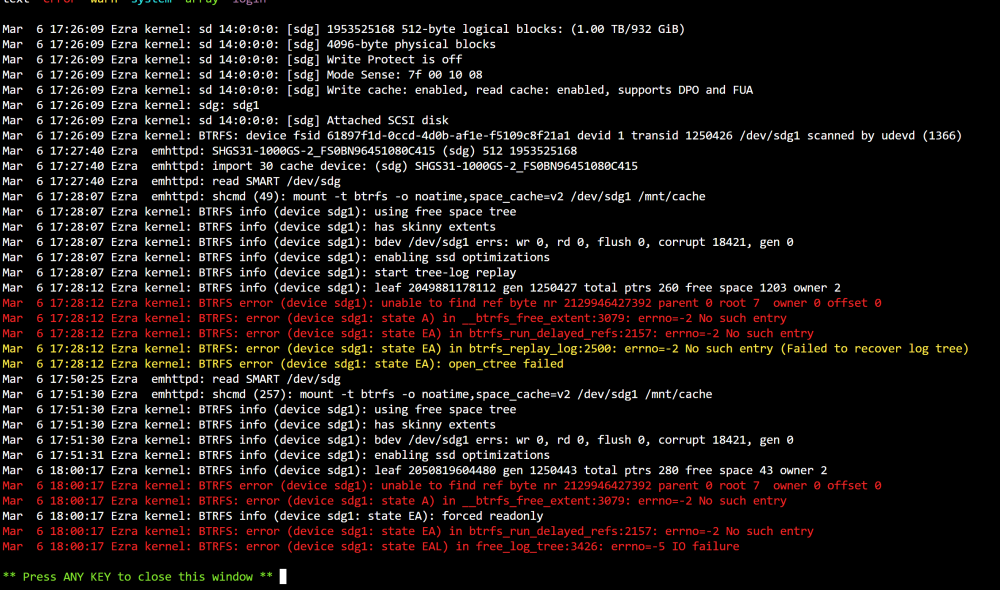Click the 'forced readonly' info line
This screenshot has width=1000, height=590.
(x=273, y=517)
